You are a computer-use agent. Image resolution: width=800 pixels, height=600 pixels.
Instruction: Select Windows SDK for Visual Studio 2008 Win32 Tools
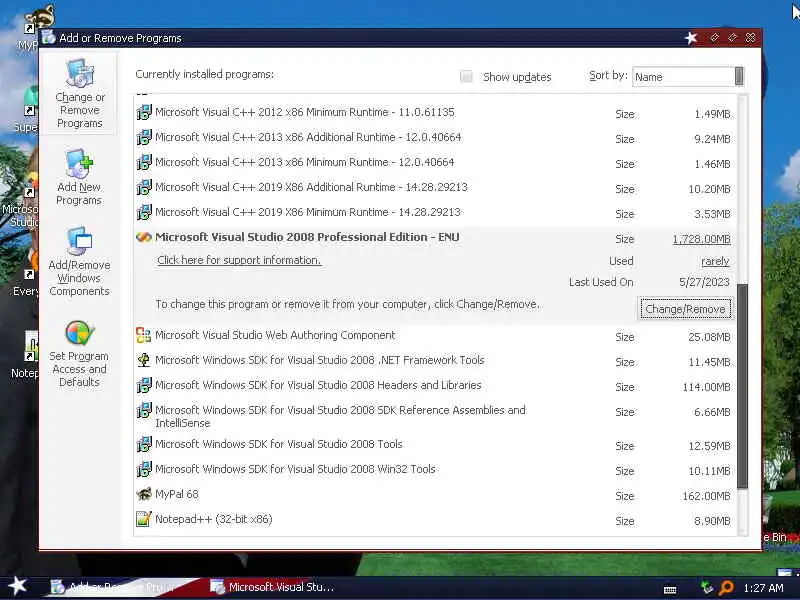(435, 469)
